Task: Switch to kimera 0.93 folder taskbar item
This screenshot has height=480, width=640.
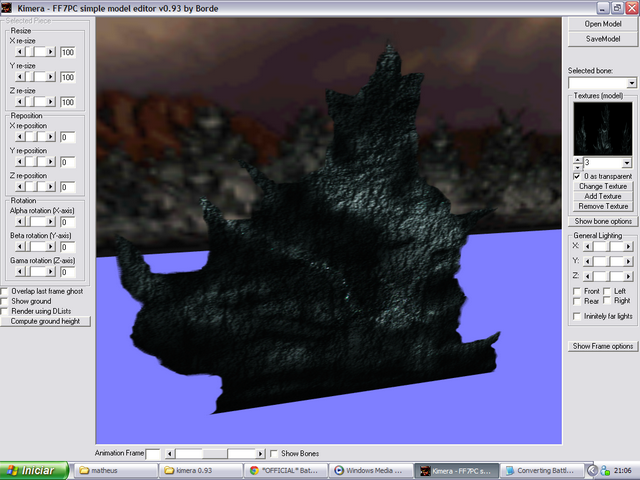Action: [201, 471]
